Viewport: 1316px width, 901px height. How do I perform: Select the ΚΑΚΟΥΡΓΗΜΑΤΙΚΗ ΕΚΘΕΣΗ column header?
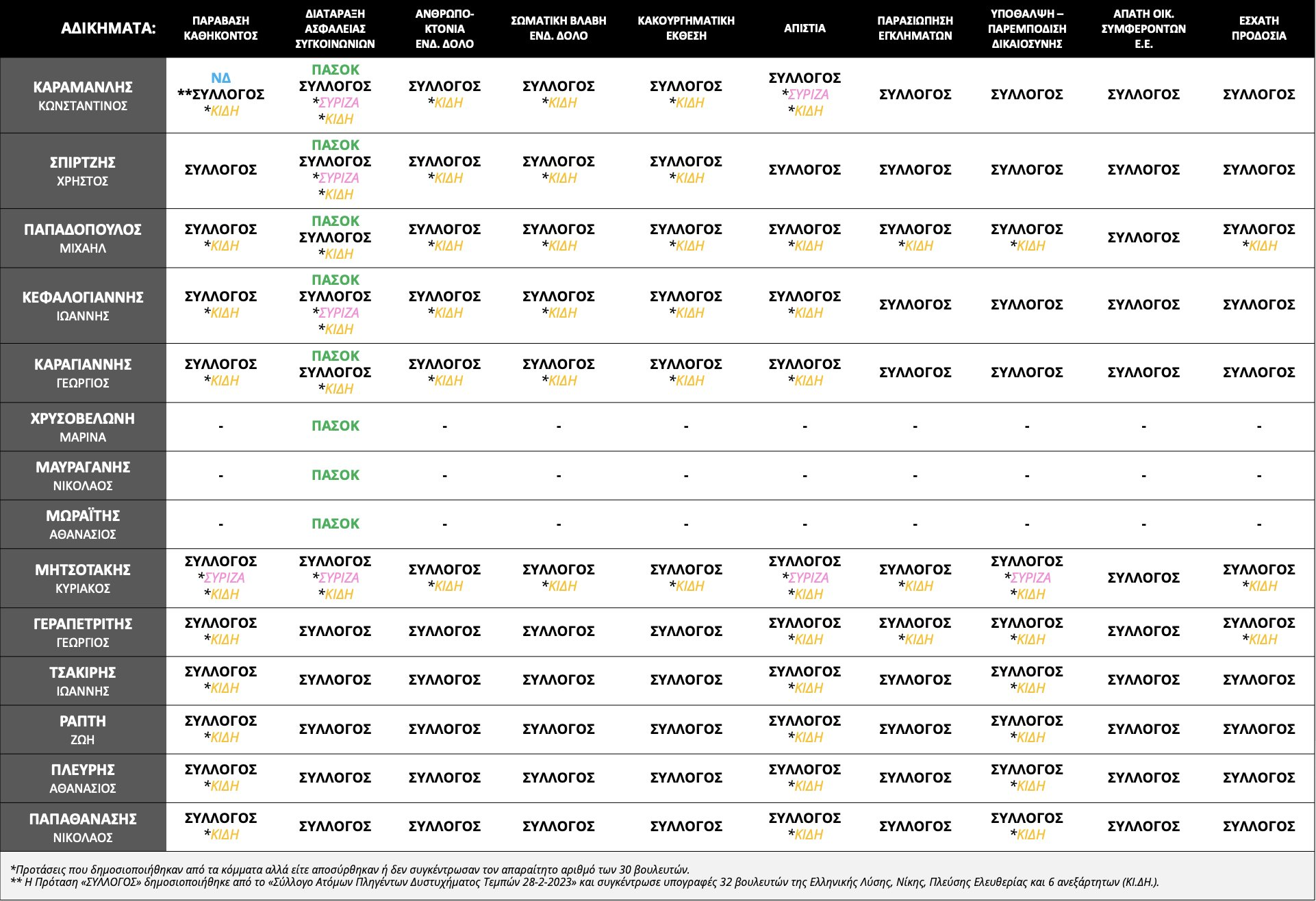point(686,28)
